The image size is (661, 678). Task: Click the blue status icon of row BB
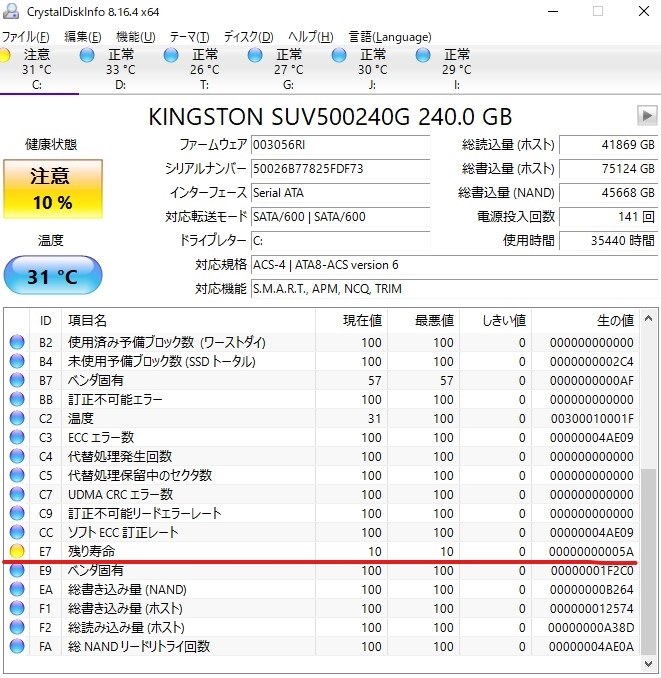[17, 399]
